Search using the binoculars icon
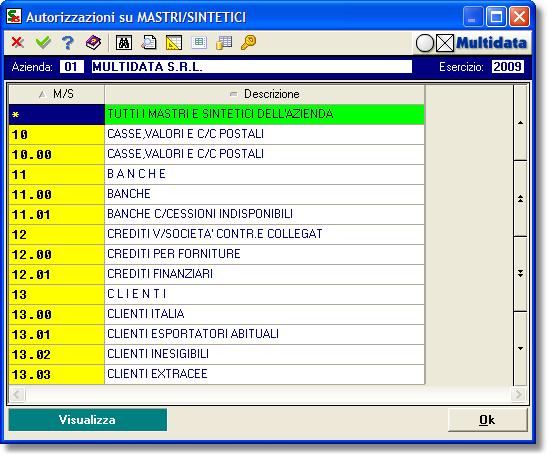 coord(124,43)
